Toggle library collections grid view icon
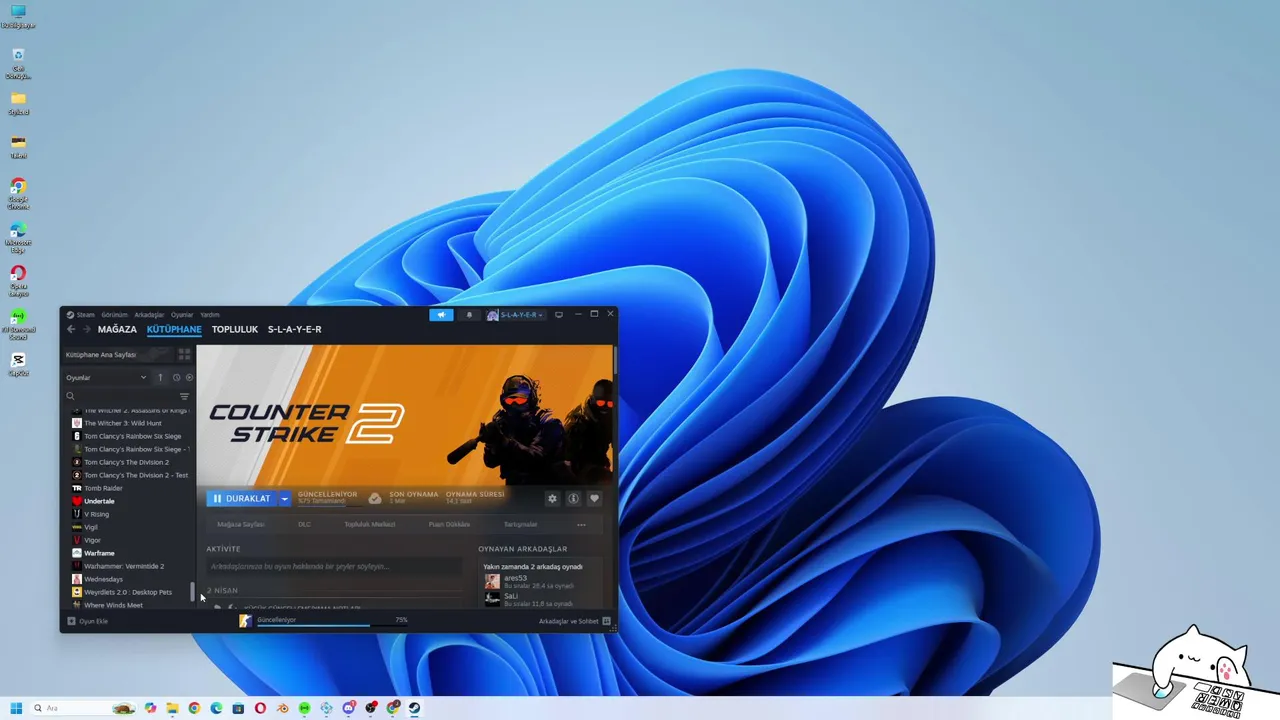This screenshot has width=1280, height=720. (184, 355)
